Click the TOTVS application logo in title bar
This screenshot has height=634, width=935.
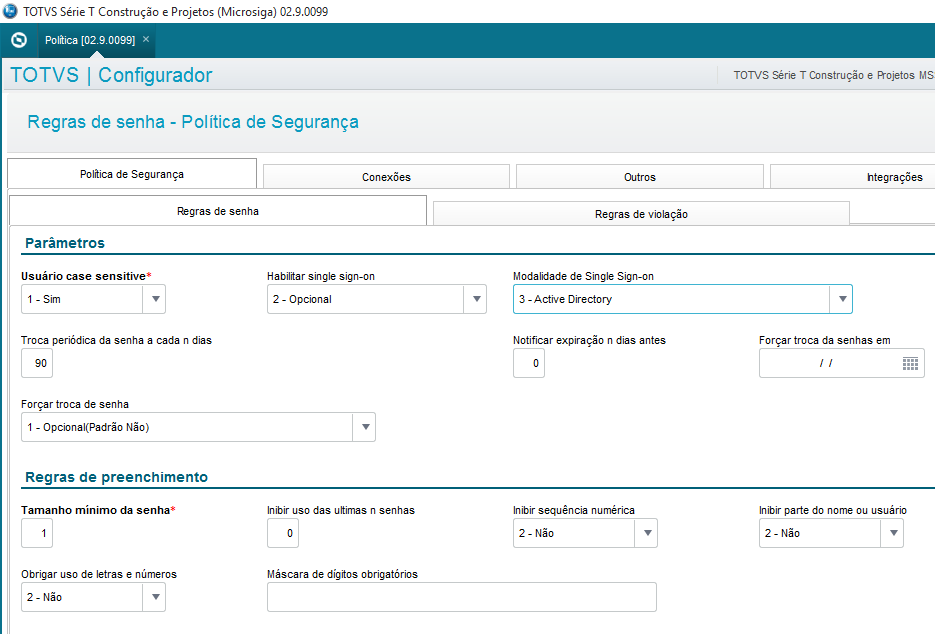pos(10,11)
